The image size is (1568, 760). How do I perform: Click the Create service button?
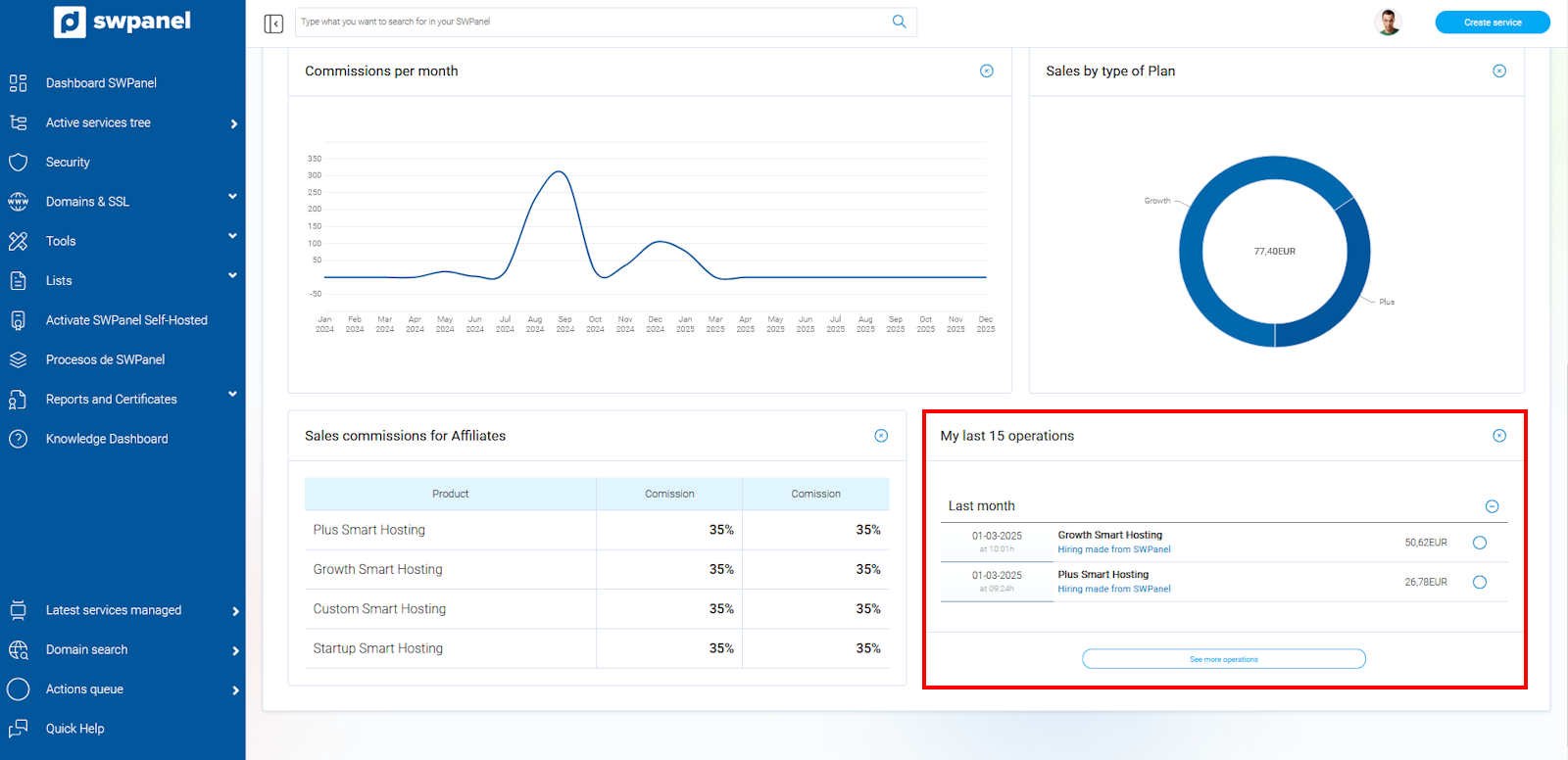point(1492,23)
